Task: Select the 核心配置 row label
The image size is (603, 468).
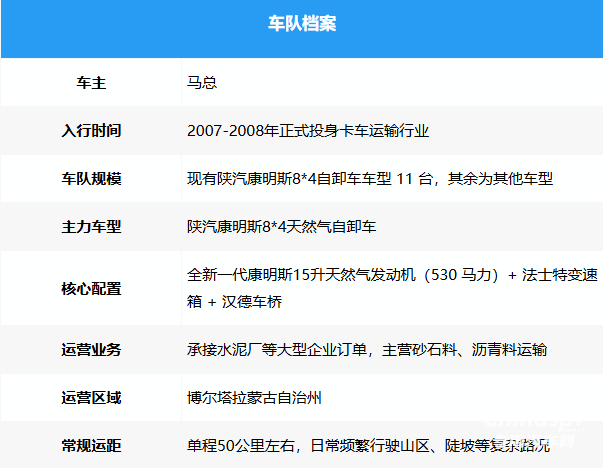Action: (91, 288)
